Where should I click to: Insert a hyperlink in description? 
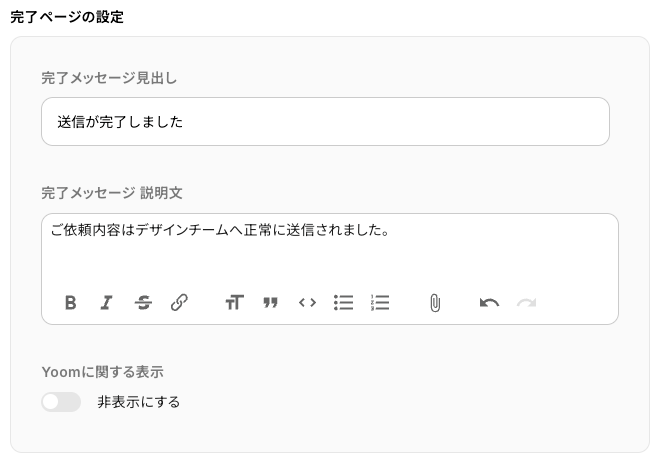click(179, 302)
